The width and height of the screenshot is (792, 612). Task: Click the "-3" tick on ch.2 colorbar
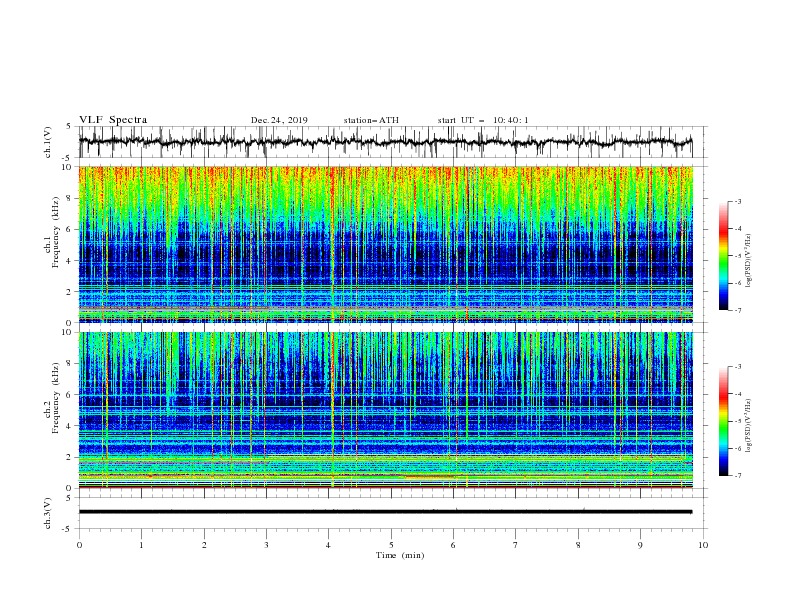(x=737, y=367)
